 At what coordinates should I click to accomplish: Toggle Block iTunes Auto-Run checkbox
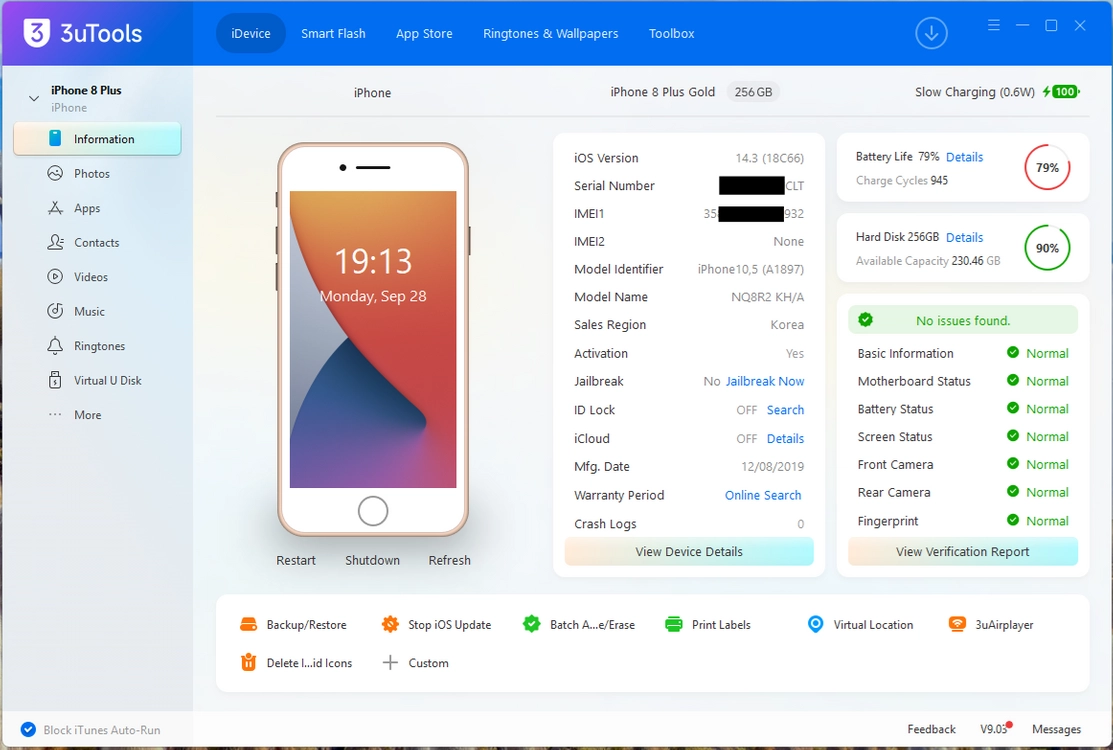point(28,729)
